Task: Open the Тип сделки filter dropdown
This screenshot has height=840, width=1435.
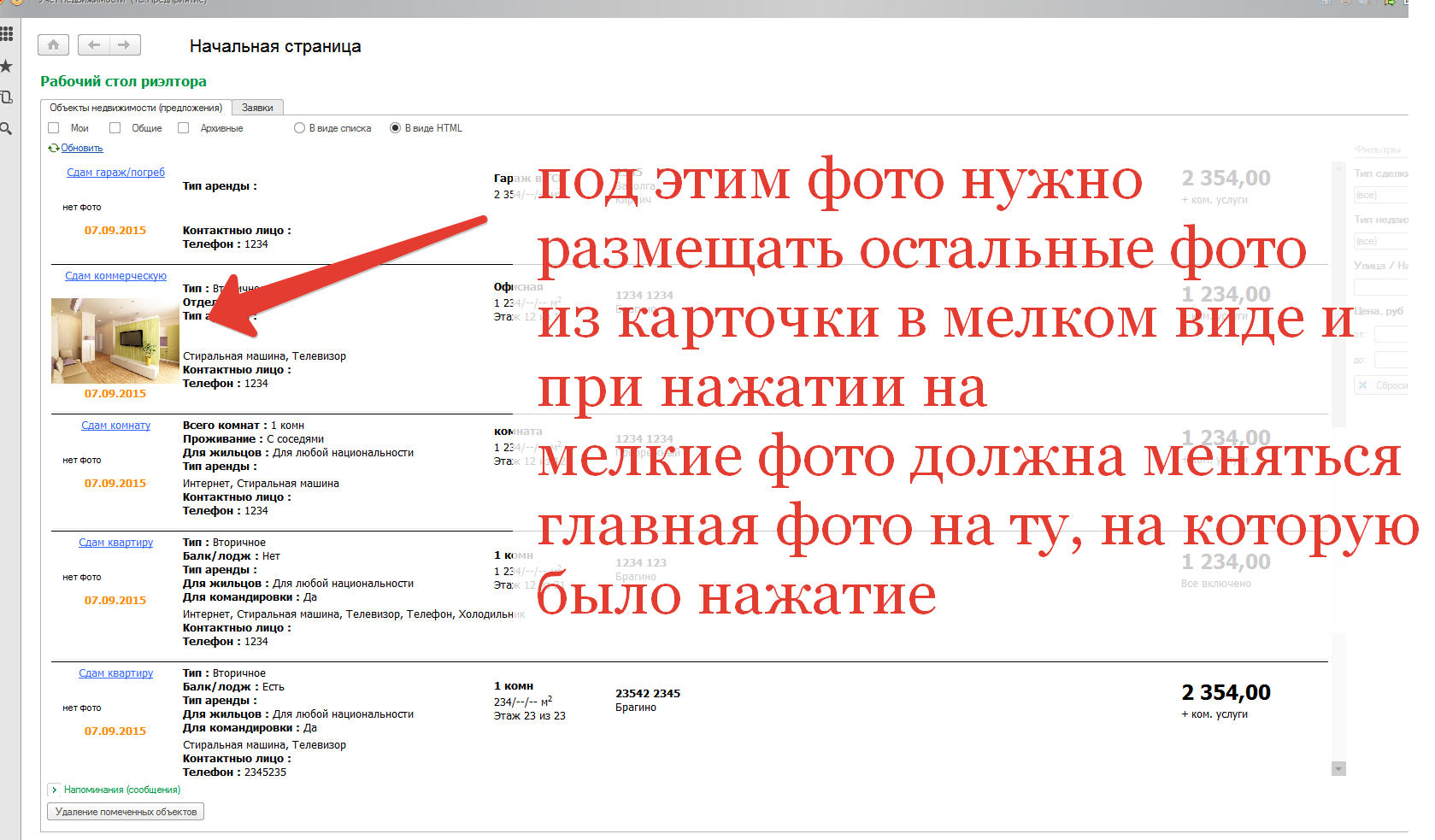Action: (1379, 195)
